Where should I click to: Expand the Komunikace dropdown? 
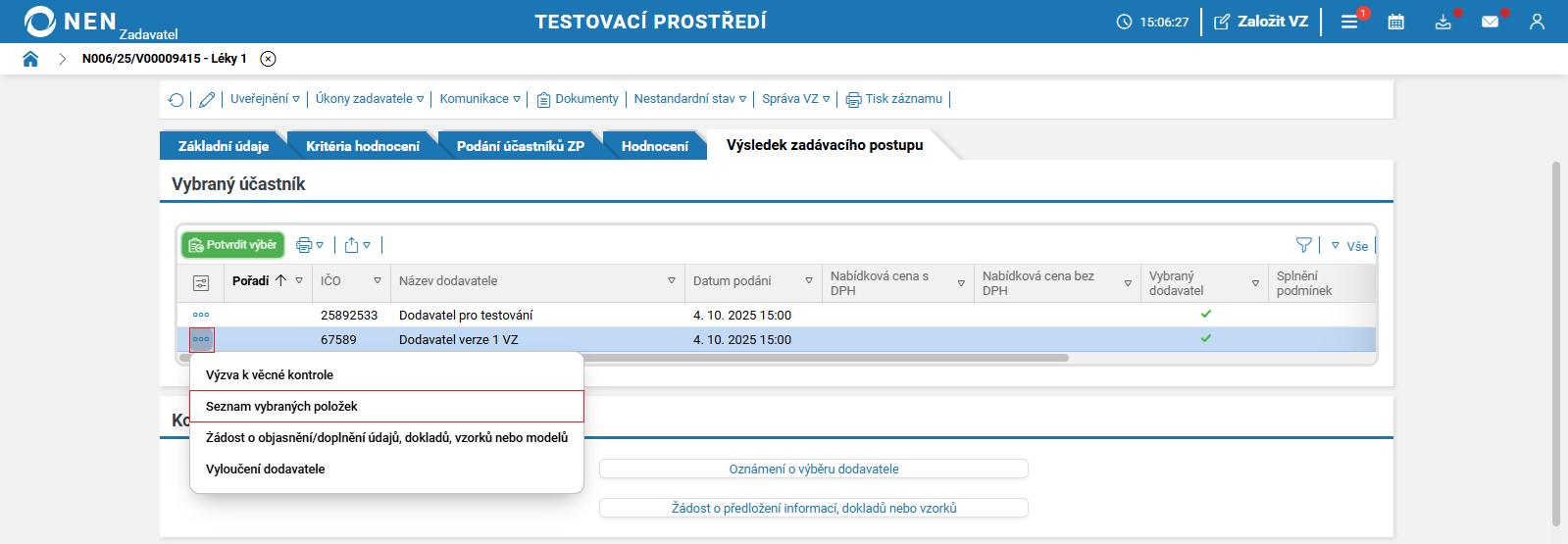[480, 99]
